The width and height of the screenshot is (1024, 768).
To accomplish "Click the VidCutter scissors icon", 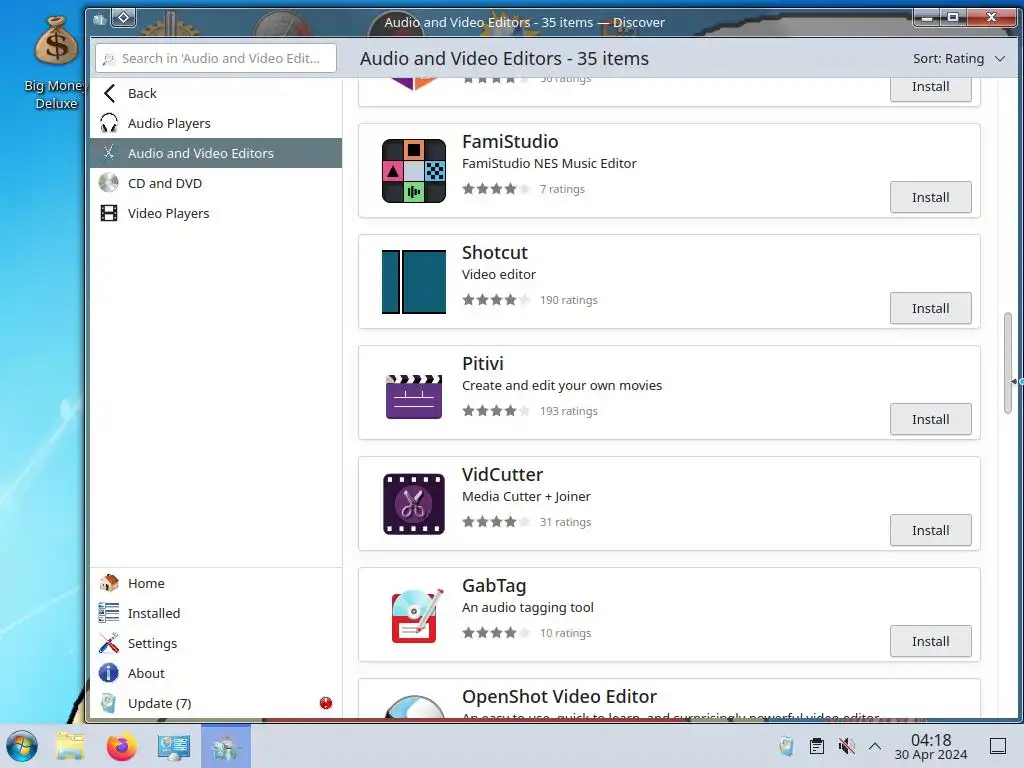I will pyautogui.click(x=413, y=504).
